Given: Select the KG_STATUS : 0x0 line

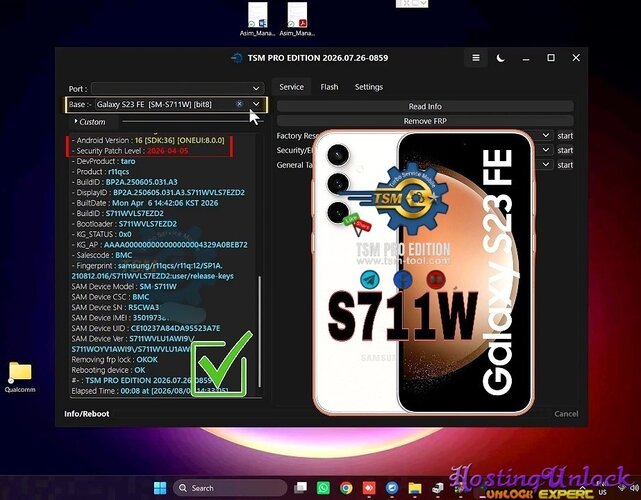Looking at the screenshot, I should [101, 234].
